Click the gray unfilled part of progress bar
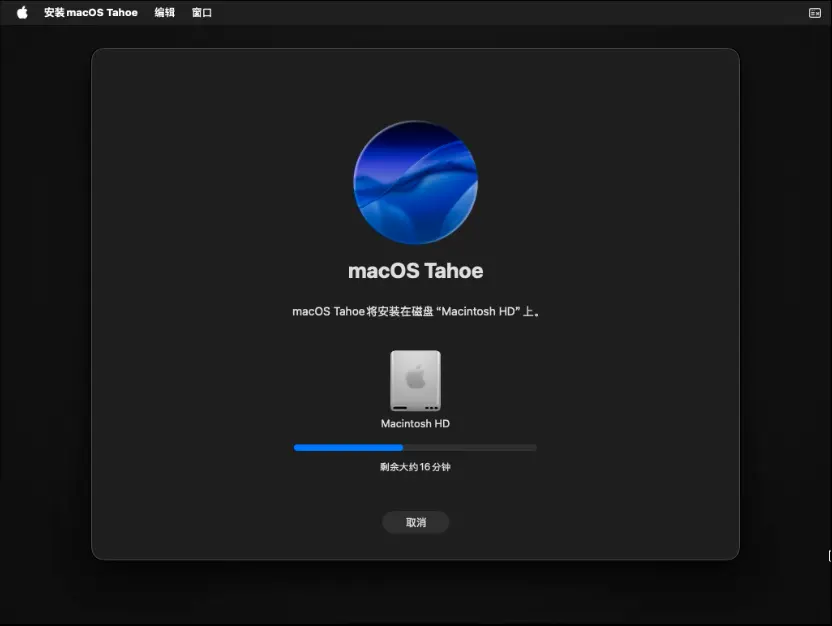Image resolution: width=832 pixels, height=626 pixels. tap(470, 448)
